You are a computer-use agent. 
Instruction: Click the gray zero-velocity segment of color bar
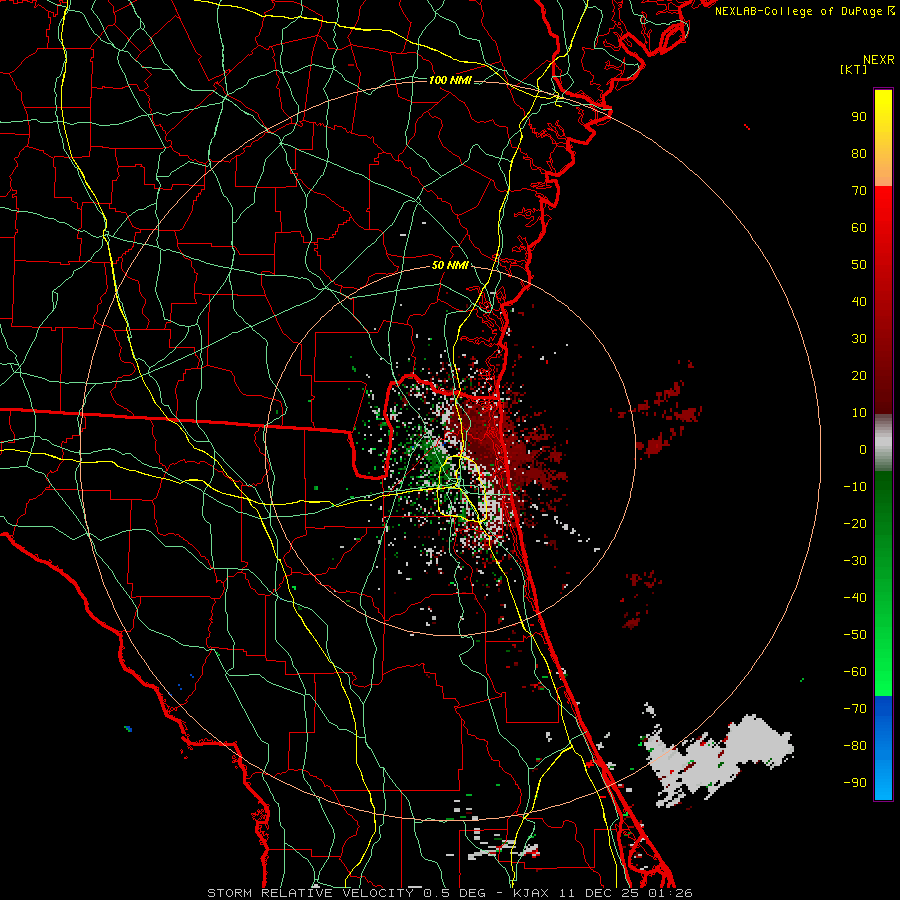pos(883,443)
